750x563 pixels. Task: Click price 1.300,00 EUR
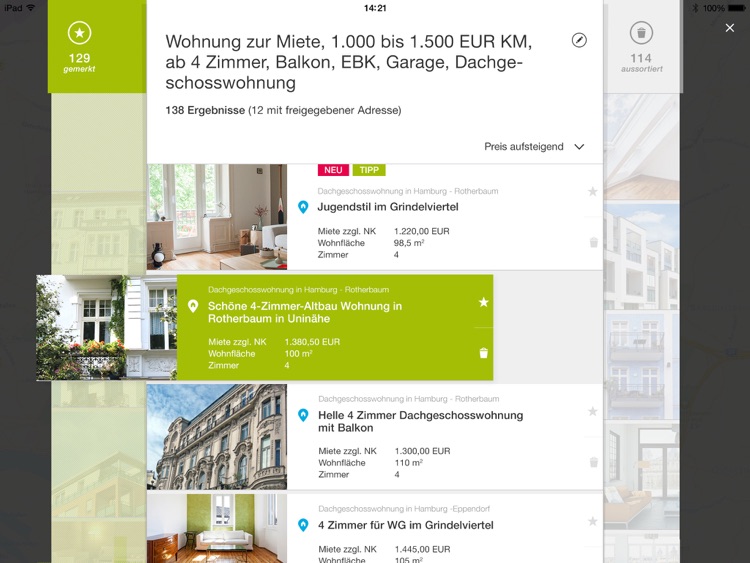[x=422, y=451]
